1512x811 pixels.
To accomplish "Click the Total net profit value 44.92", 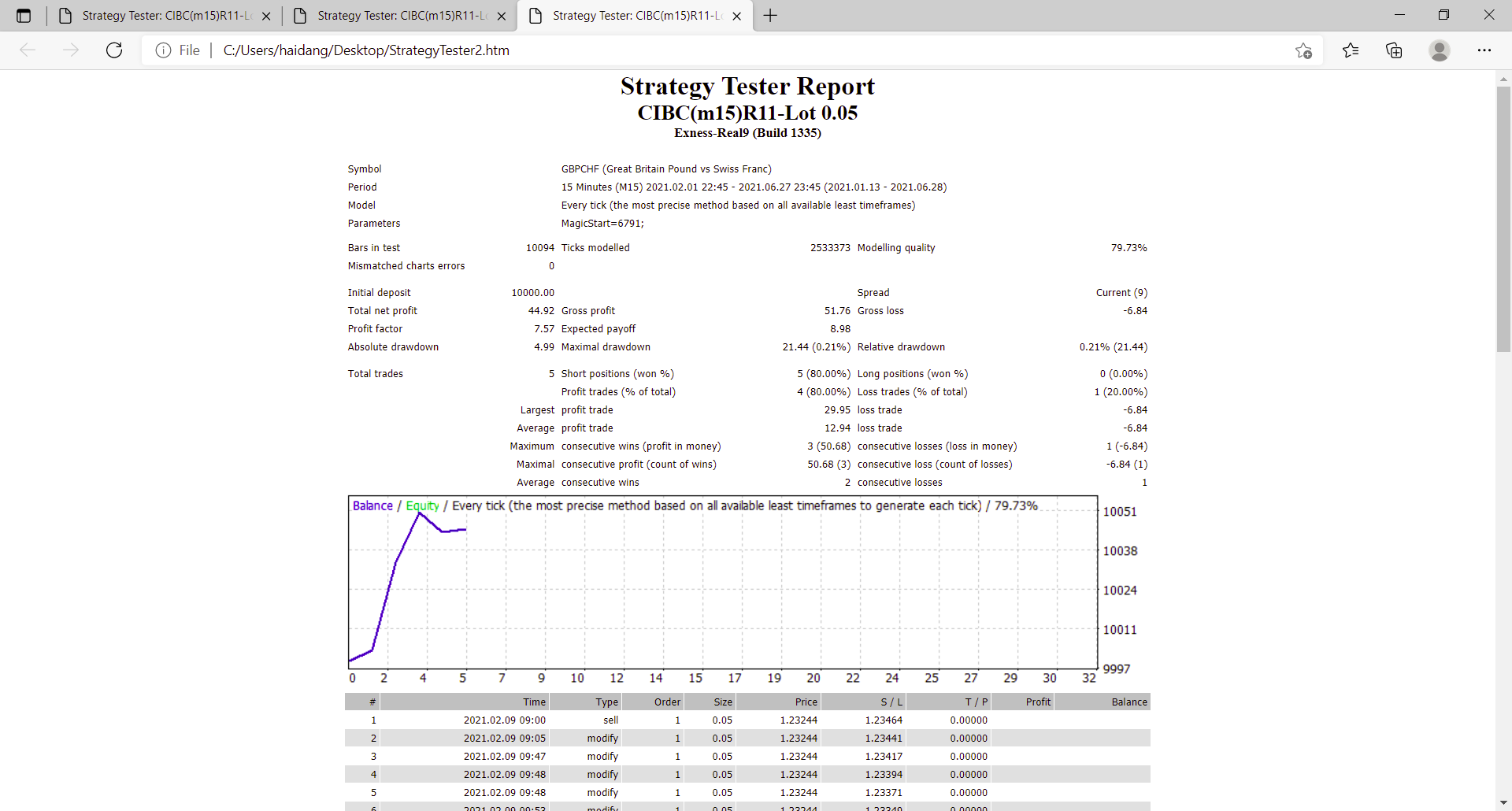I will click(x=541, y=311).
